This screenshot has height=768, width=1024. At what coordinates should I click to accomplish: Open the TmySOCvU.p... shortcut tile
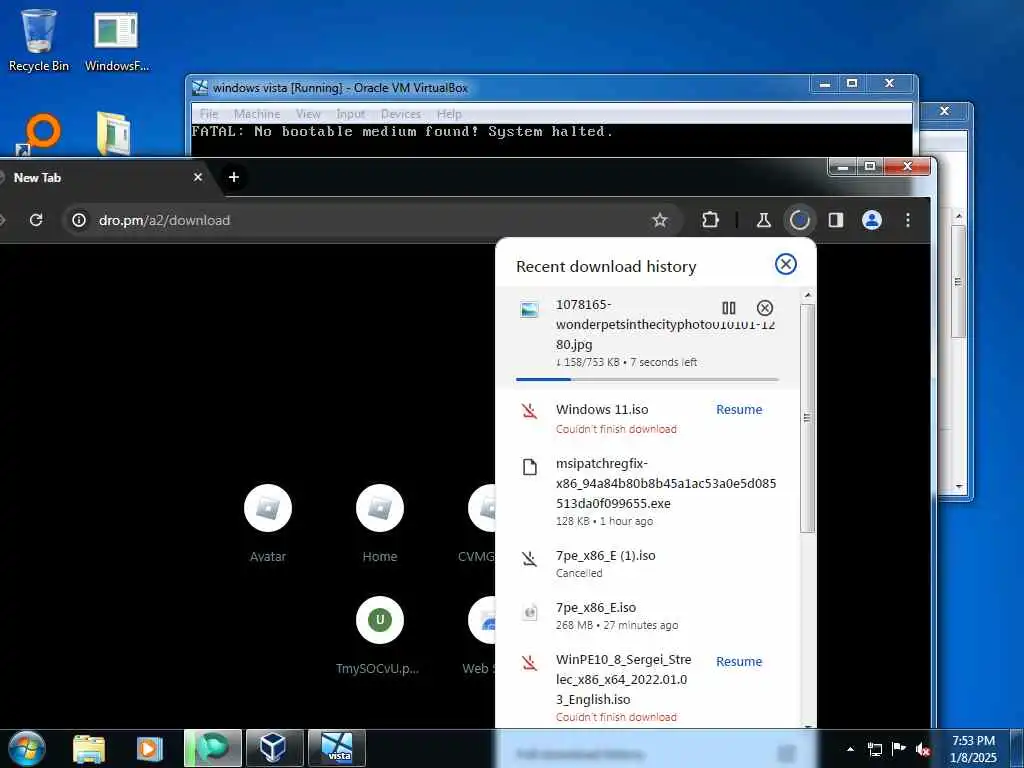click(379, 635)
